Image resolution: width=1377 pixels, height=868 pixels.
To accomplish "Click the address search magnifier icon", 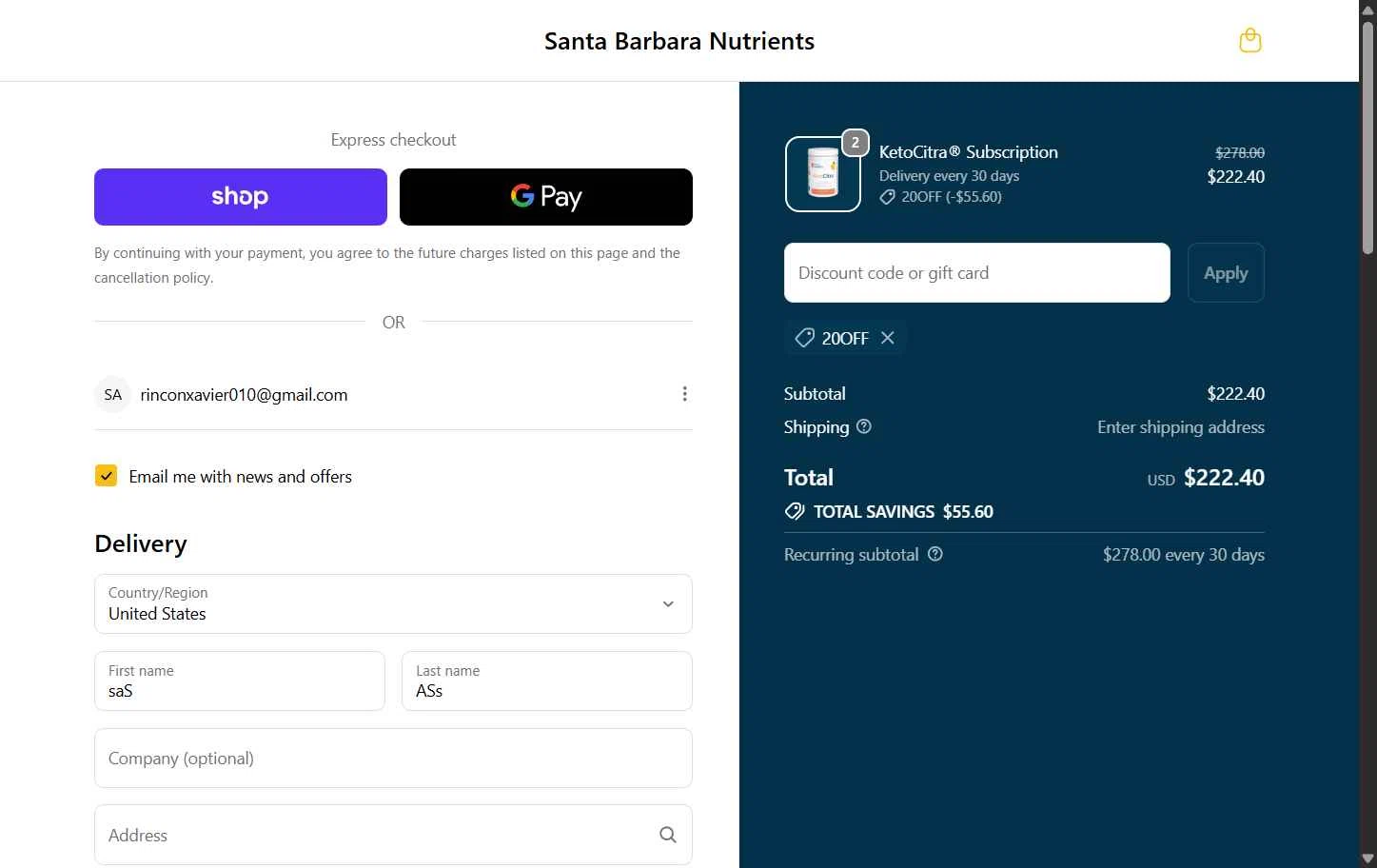I will [x=668, y=835].
